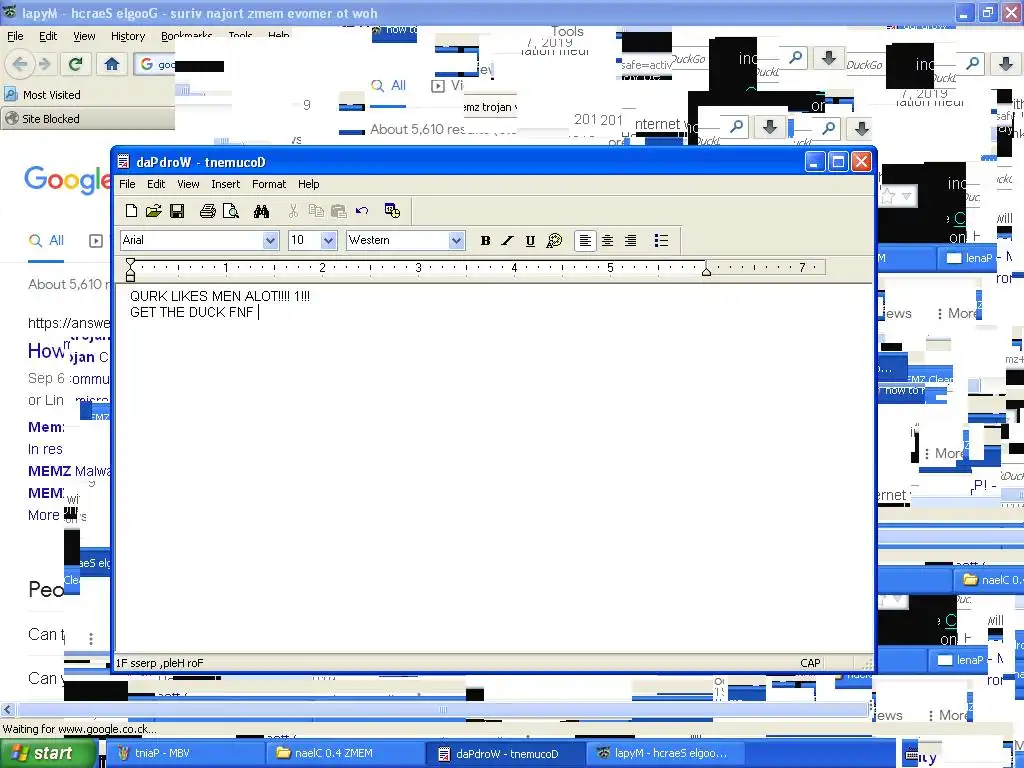Click the right indent marker on the ruler

coord(706,271)
